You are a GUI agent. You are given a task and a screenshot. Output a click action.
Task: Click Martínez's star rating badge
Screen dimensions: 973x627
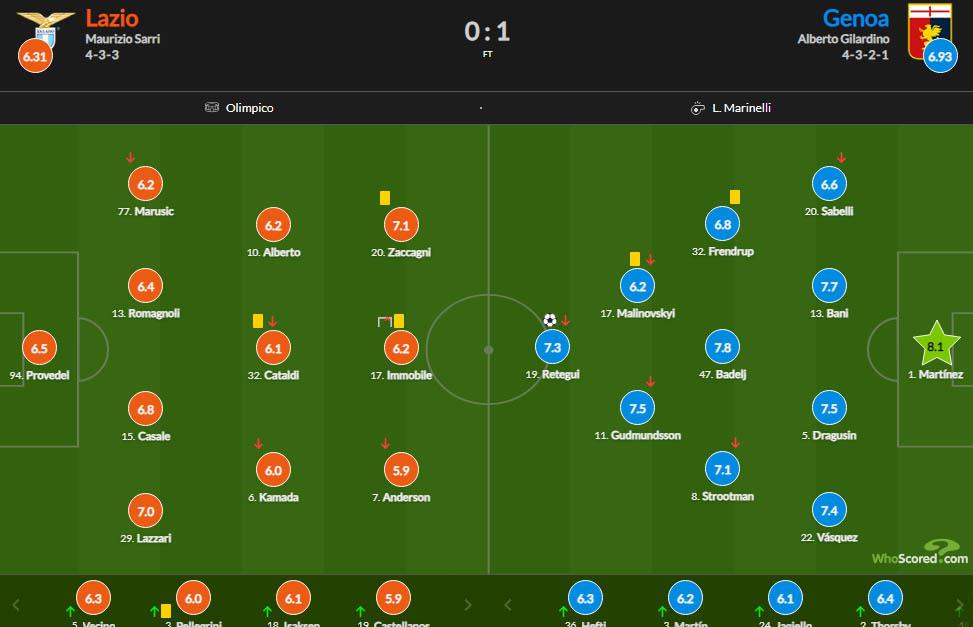tap(936, 347)
